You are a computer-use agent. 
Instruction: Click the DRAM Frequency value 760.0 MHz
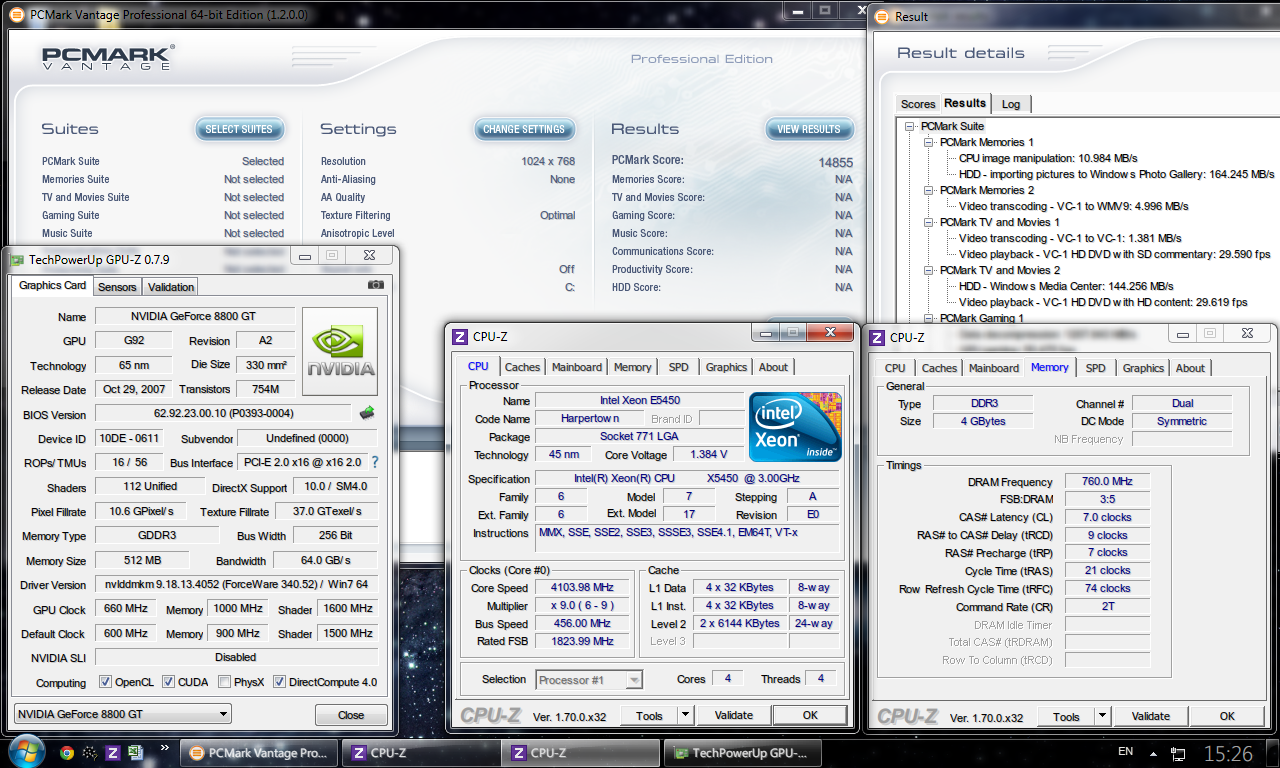(x=1108, y=482)
